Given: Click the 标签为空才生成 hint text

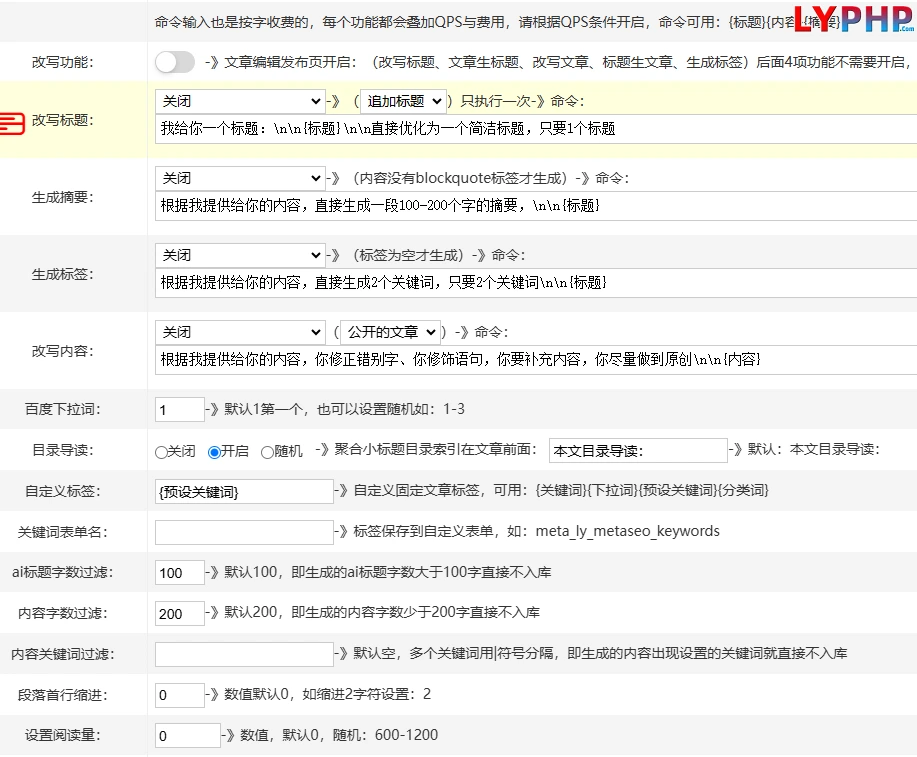Looking at the screenshot, I should (x=409, y=255).
